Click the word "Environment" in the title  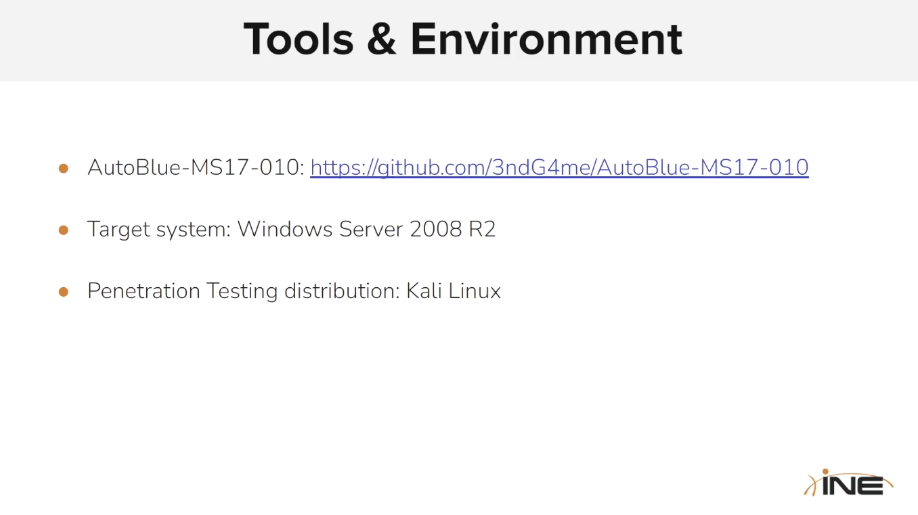(x=546, y=40)
